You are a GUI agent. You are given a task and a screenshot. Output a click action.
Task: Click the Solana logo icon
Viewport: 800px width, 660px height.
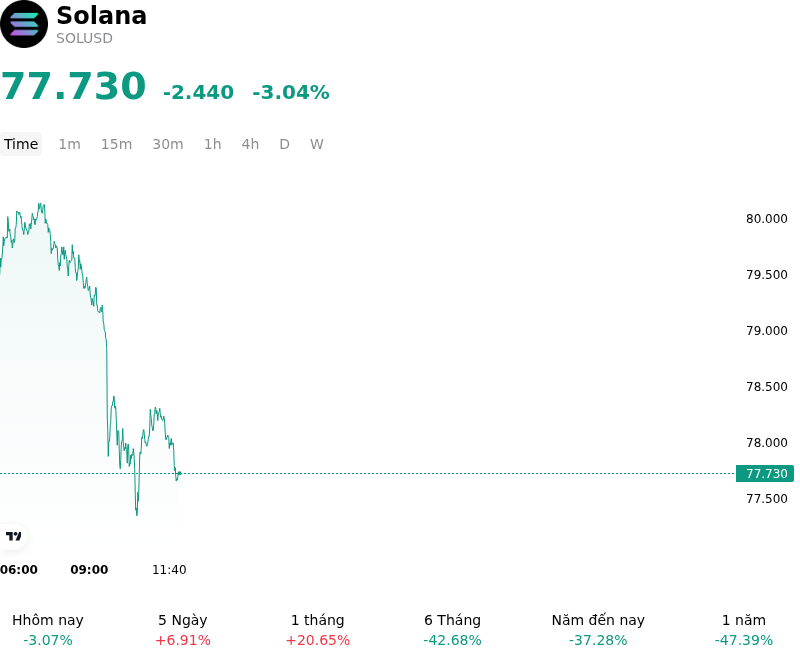(24, 24)
